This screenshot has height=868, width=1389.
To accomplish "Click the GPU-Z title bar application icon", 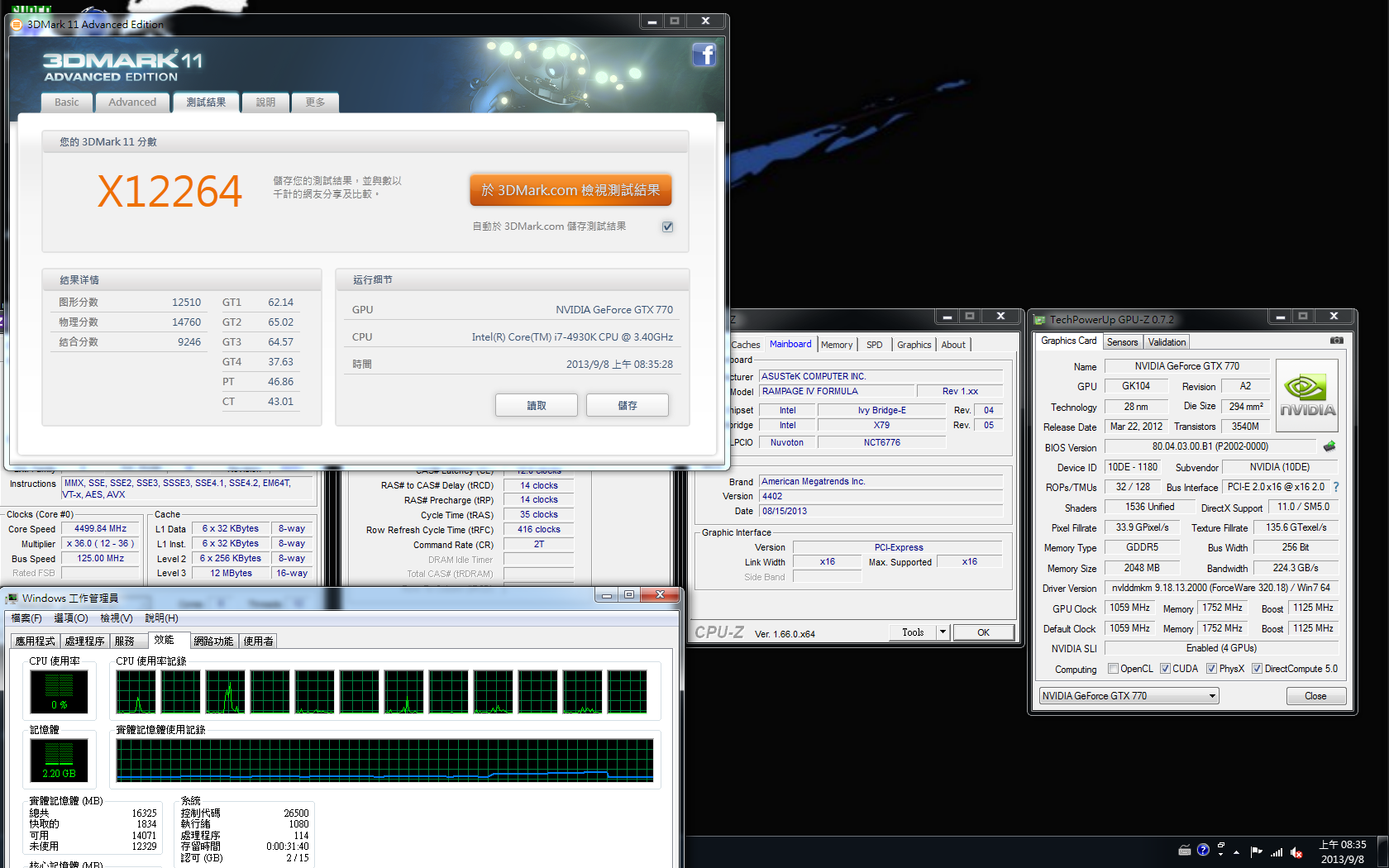I will pos(1039,320).
